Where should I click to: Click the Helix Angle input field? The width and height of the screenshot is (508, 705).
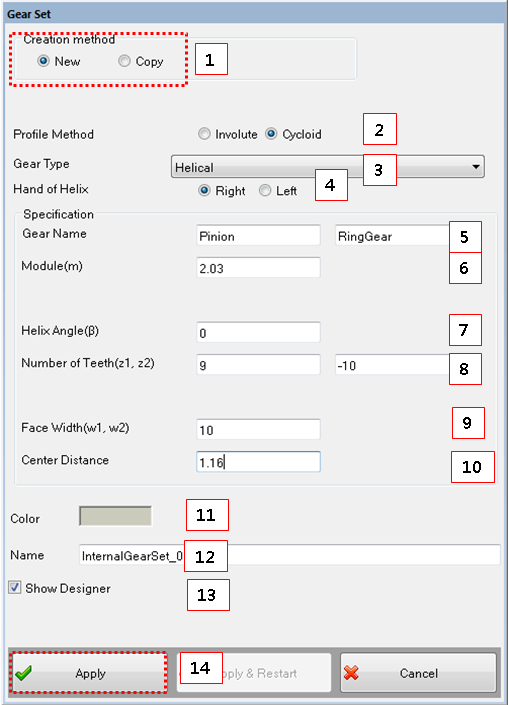[258, 333]
